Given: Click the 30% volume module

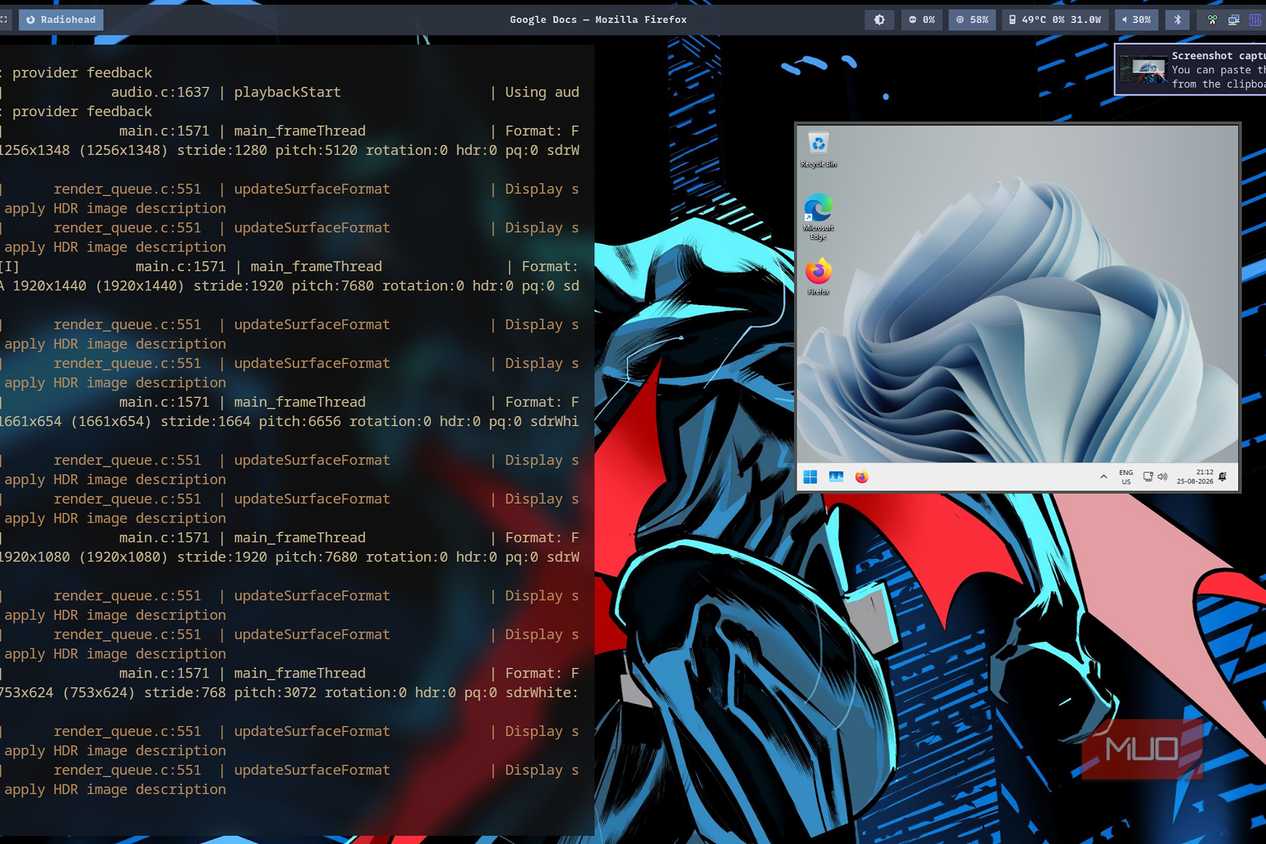Looking at the screenshot, I should (x=1135, y=19).
